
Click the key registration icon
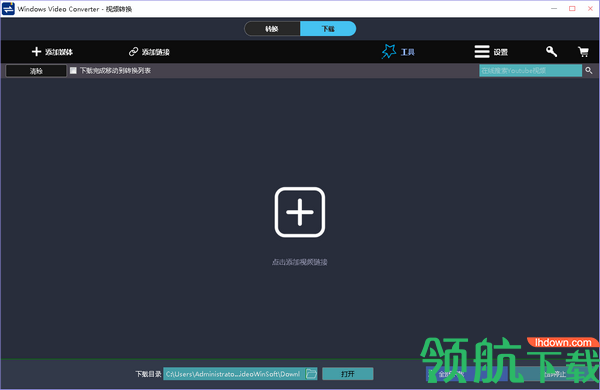(x=551, y=51)
